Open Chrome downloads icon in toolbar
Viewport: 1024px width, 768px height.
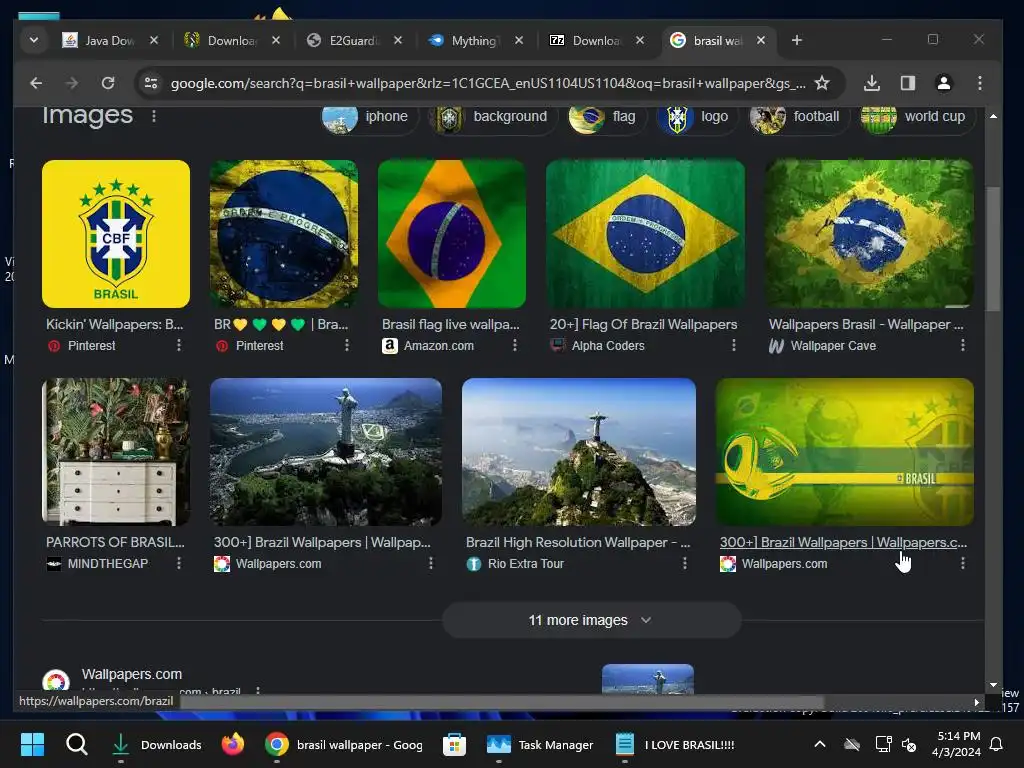pos(872,83)
